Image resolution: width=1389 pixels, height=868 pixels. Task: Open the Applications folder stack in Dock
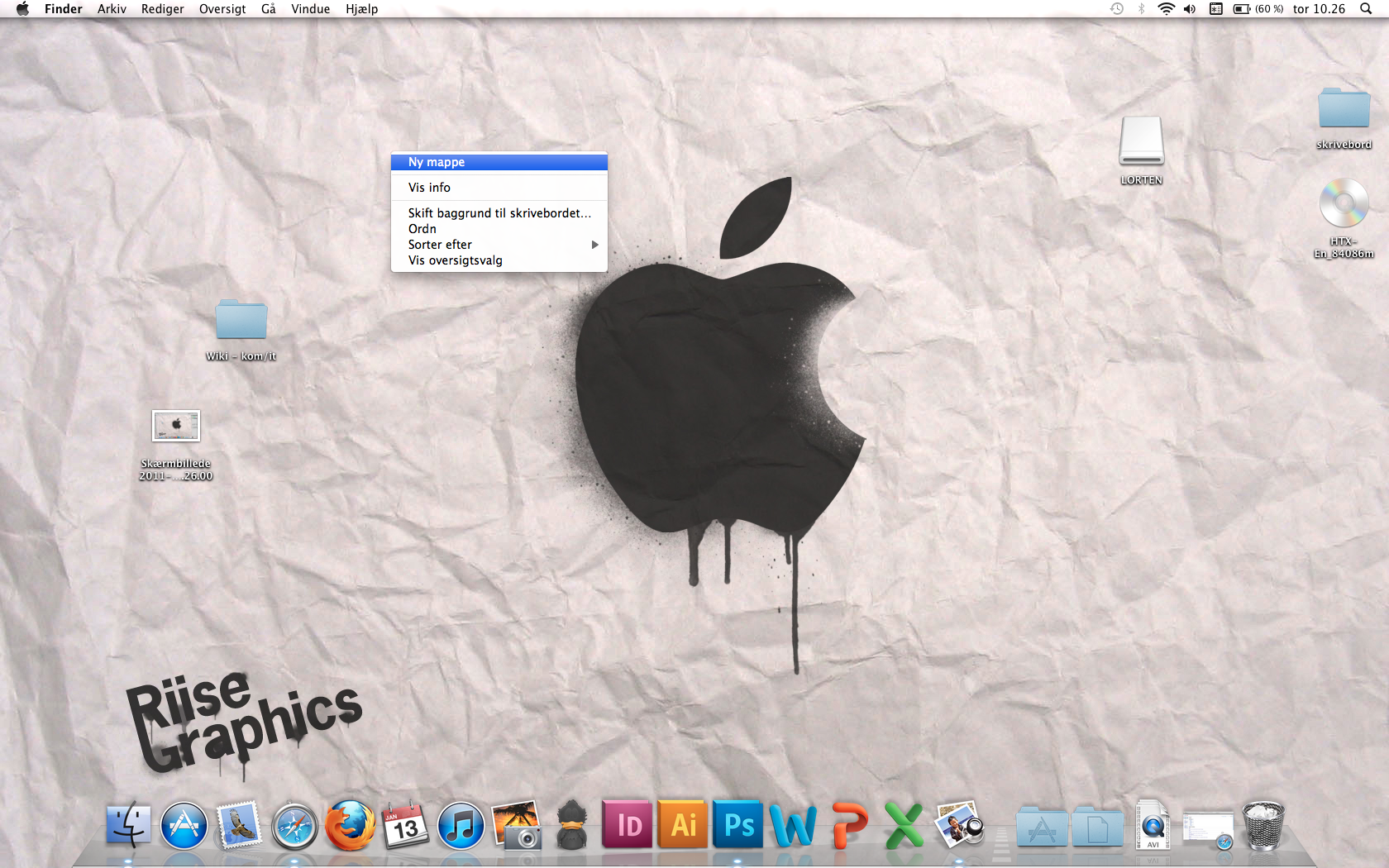1042,827
